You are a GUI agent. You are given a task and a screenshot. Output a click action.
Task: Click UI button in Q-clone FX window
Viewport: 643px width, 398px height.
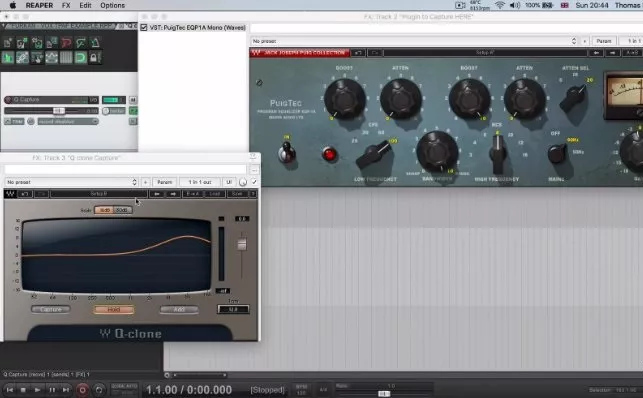click(229, 182)
